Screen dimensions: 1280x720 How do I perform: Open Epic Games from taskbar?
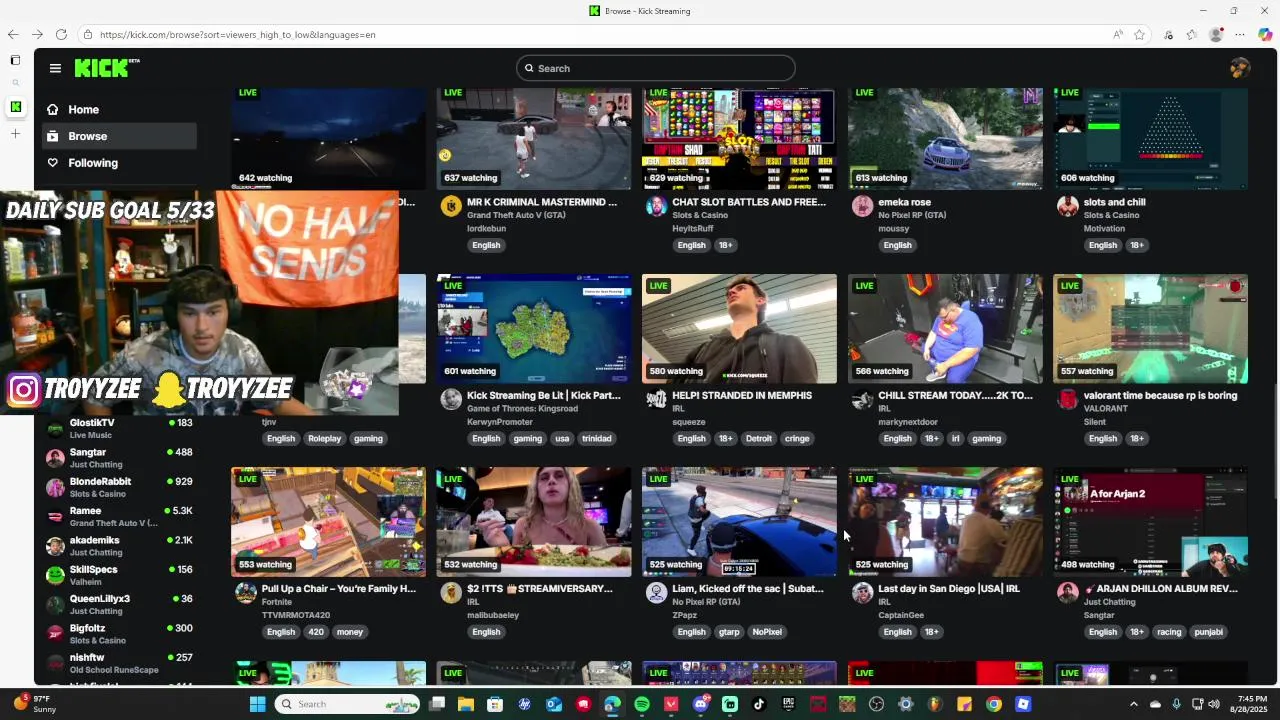pyautogui.click(x=789, y=704)
